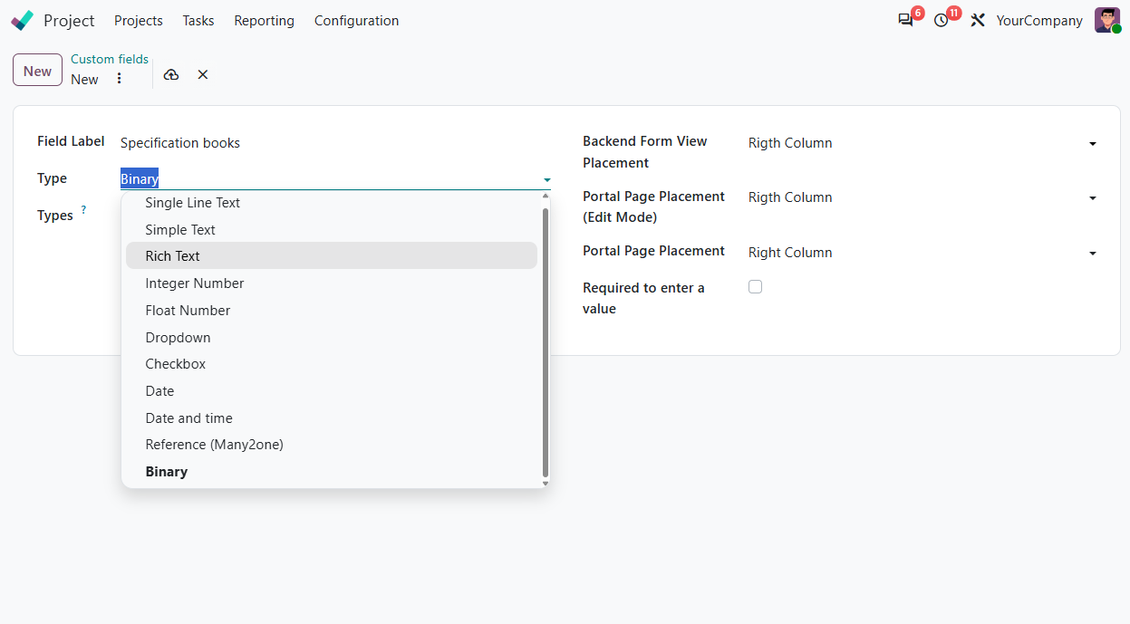This screenshot has width=1130, height=624.
Task: Choose Date and time option
Action: tap(332, 418)
